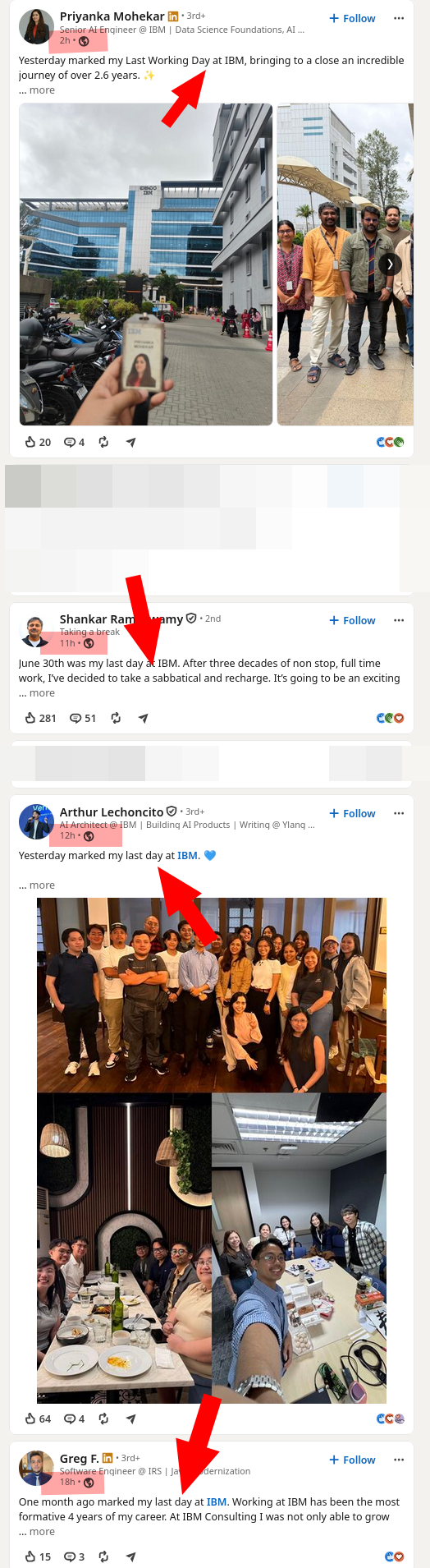Open IBM link in Arthur's post text

coord(188,855)
